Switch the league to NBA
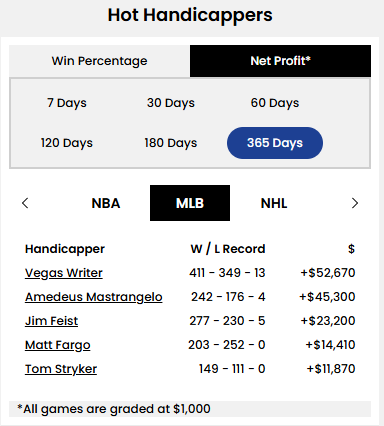 [106, 203]
